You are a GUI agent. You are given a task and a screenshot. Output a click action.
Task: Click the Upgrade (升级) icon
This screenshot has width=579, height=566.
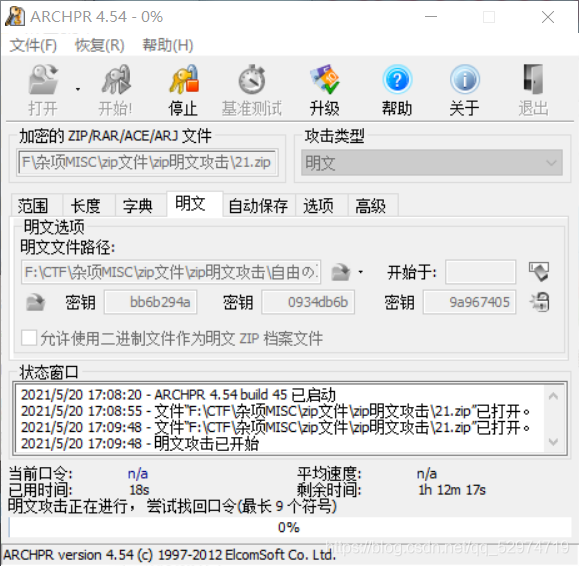point(325,79)
